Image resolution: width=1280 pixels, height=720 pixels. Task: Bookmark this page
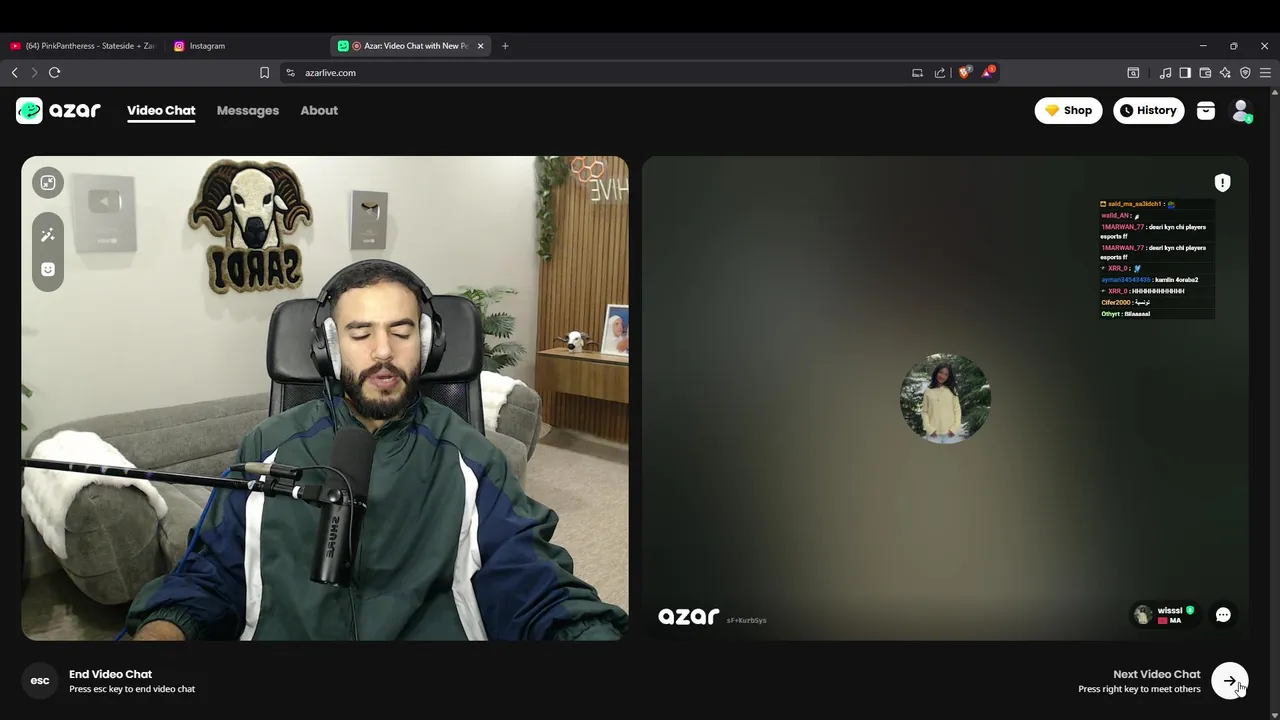[264, 72]
